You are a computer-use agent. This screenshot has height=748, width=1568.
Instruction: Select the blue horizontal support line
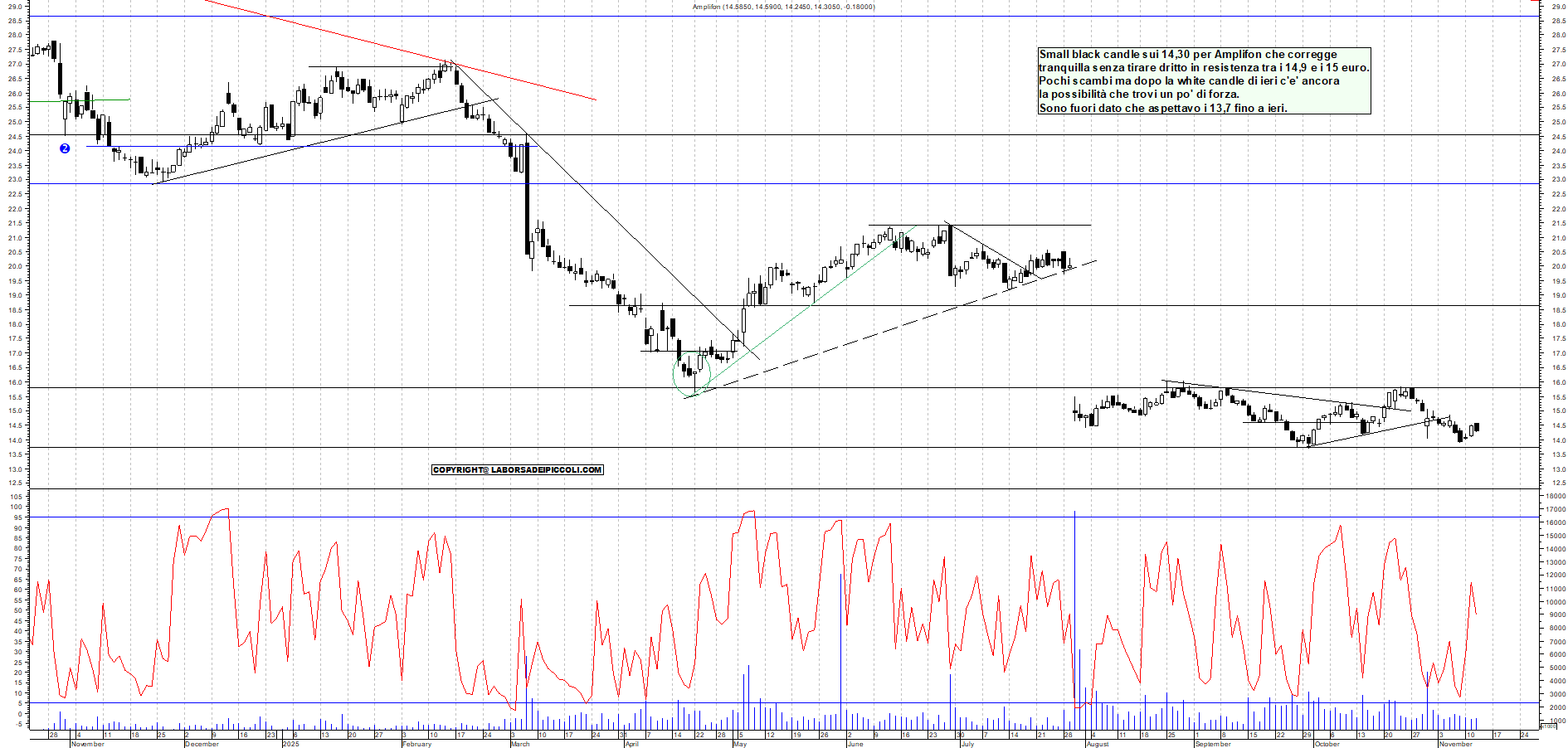coord(249,147)
